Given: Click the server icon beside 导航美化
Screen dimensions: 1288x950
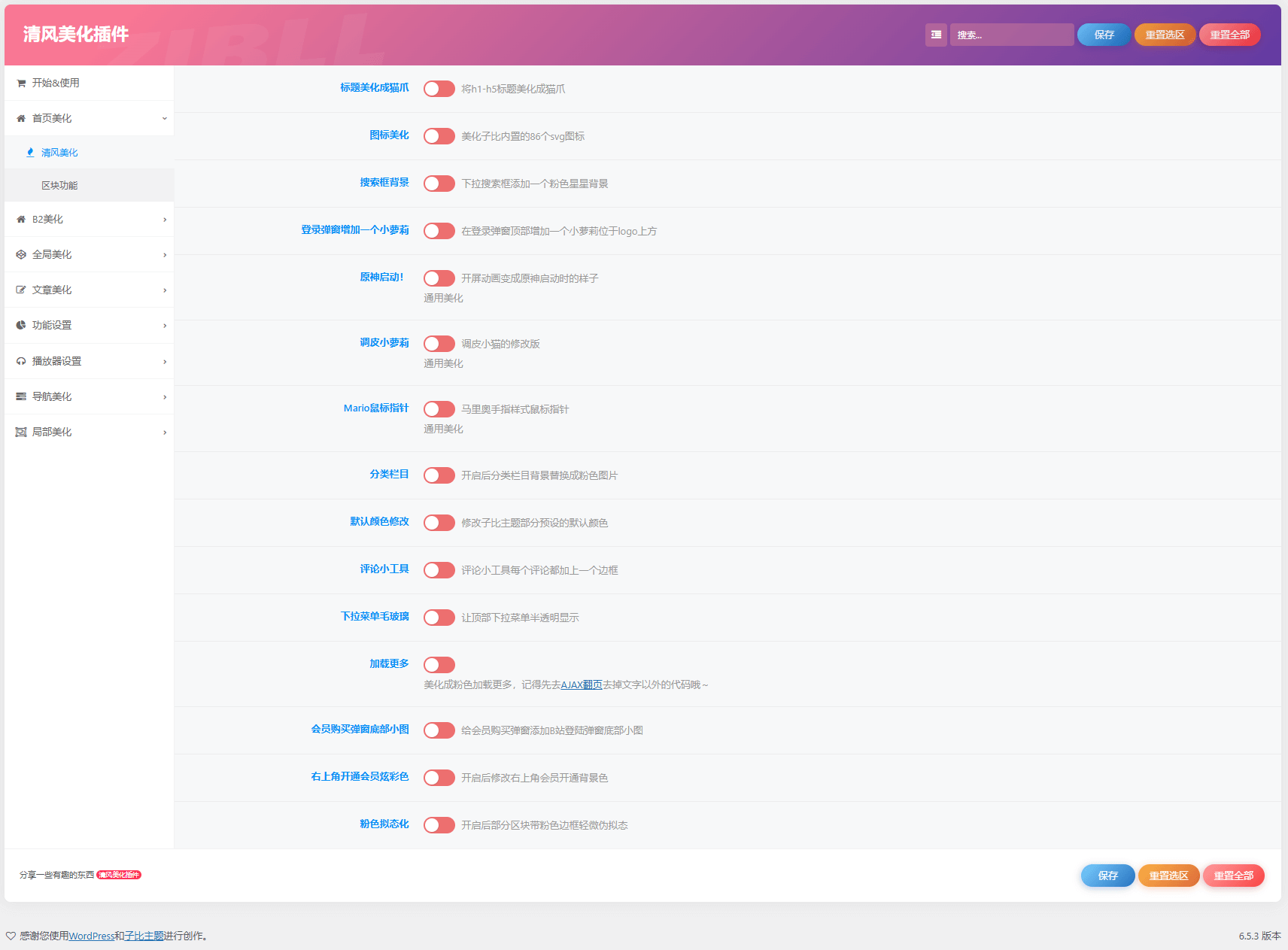Looking at the screenshot, I should click(x=21, y=397).
